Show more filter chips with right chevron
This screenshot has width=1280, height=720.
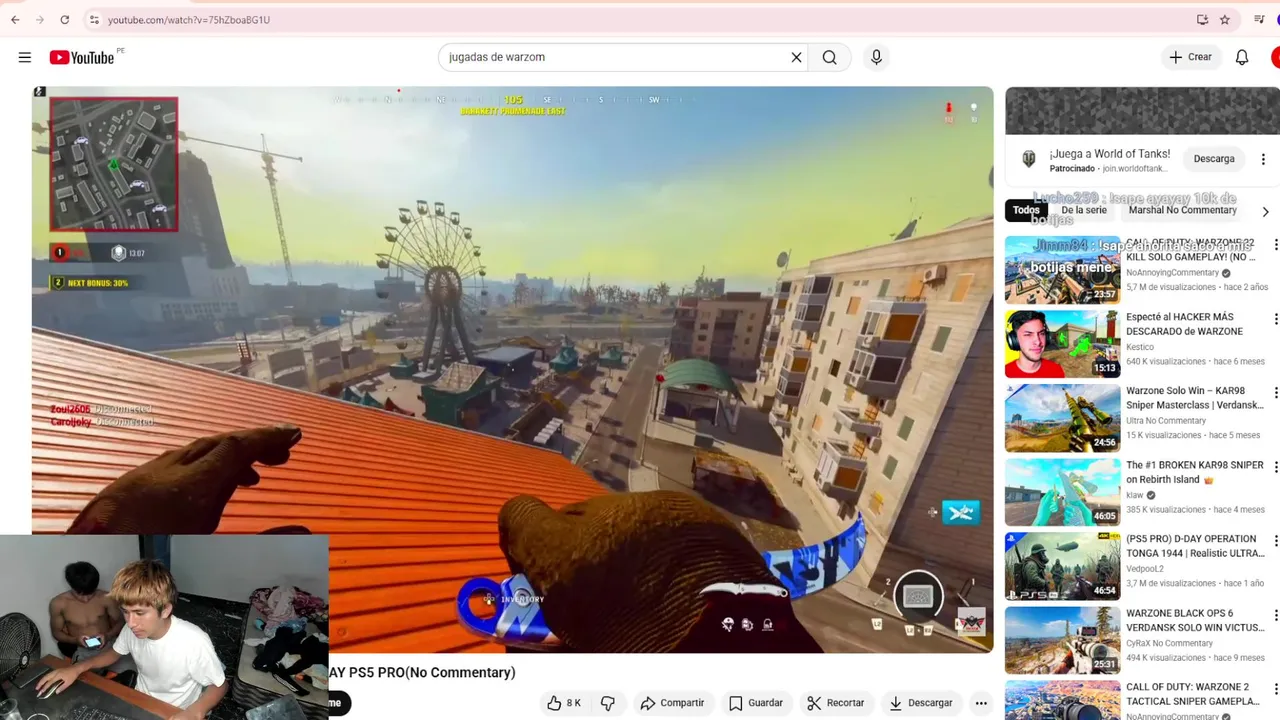point(1265,211)
